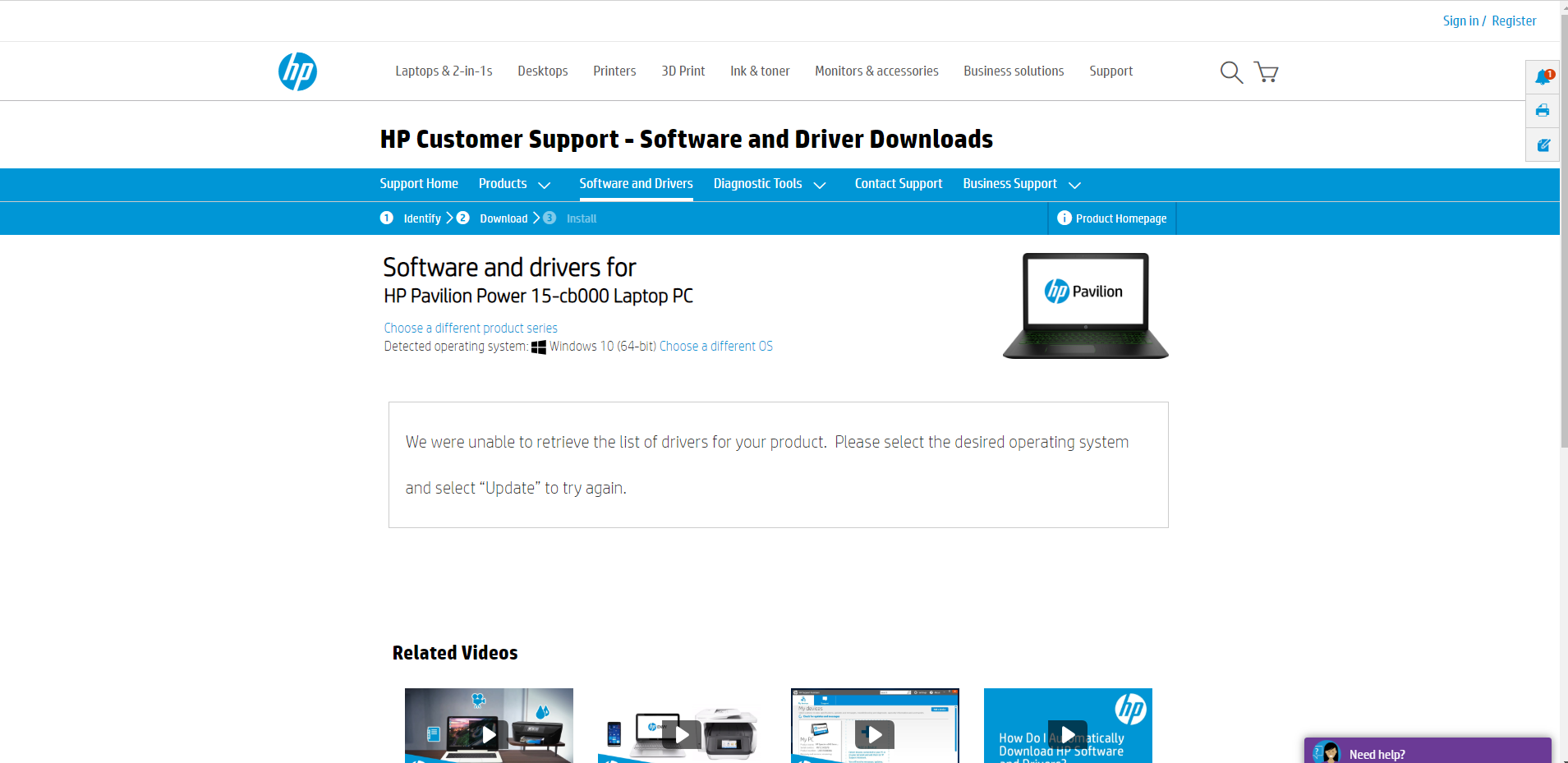Image resolution: width=1568 pixels, height=763 pixels.
Task: Click the Identify step label
Action: (x=422, y=218)
